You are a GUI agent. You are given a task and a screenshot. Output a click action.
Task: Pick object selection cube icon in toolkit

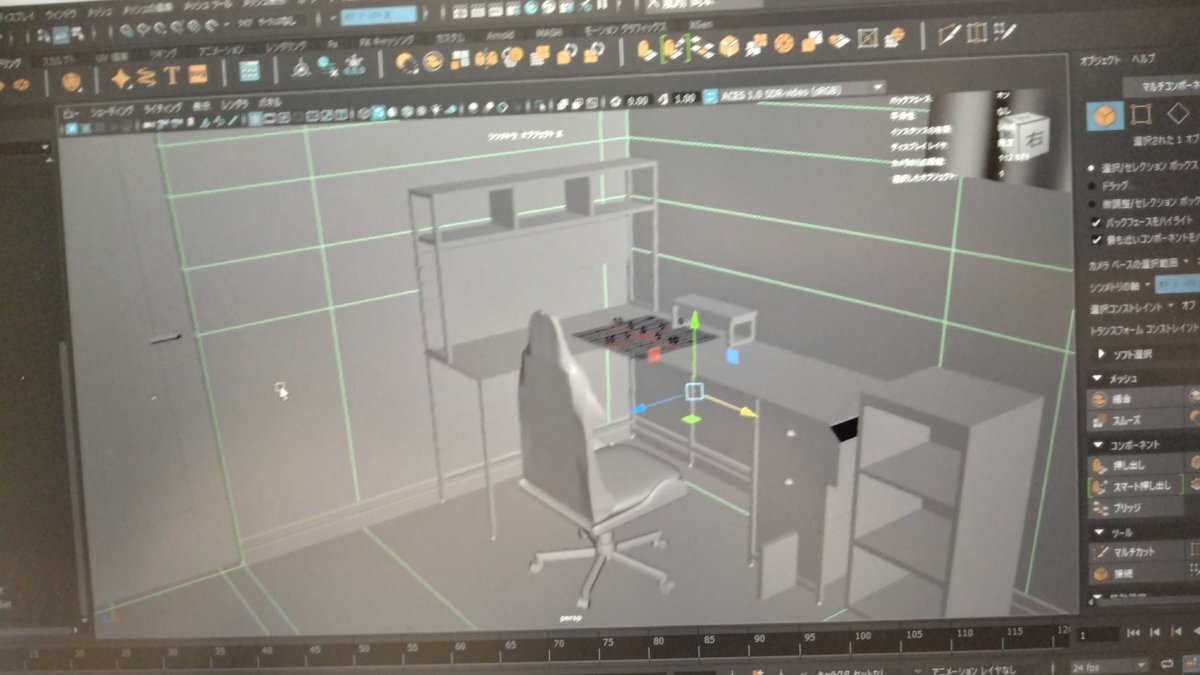click(x=1105, y=116)
